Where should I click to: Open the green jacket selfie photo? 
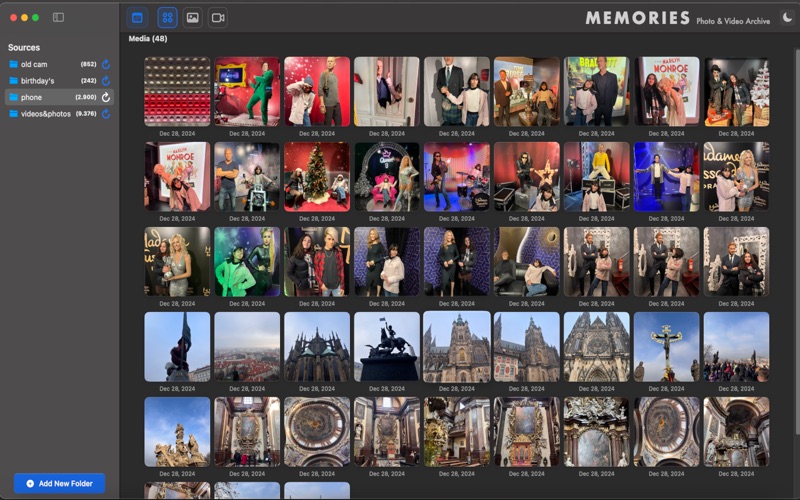click(x=247, y=262)
